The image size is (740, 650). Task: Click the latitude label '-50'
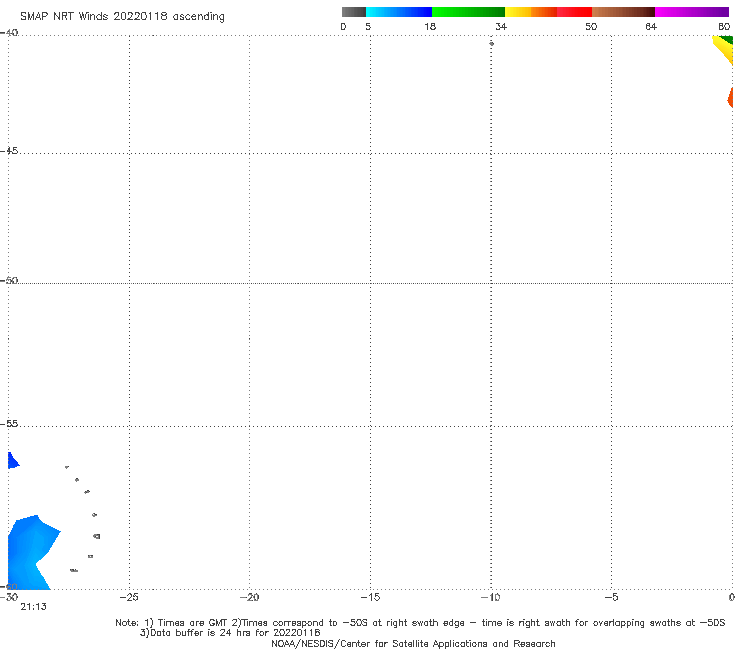[x=9, y=280]
